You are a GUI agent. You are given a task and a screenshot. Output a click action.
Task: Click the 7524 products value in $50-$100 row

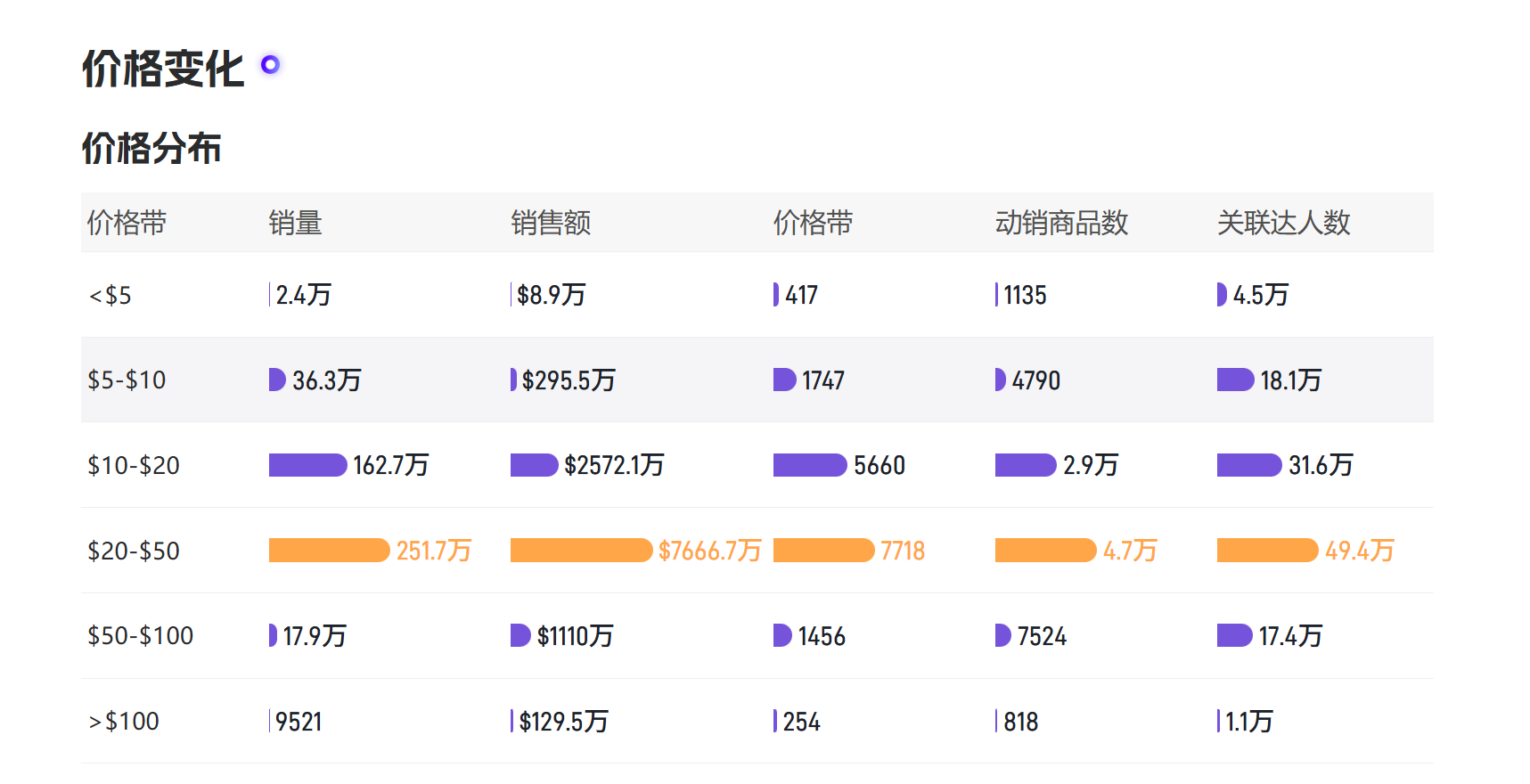tap(1042, 636)
